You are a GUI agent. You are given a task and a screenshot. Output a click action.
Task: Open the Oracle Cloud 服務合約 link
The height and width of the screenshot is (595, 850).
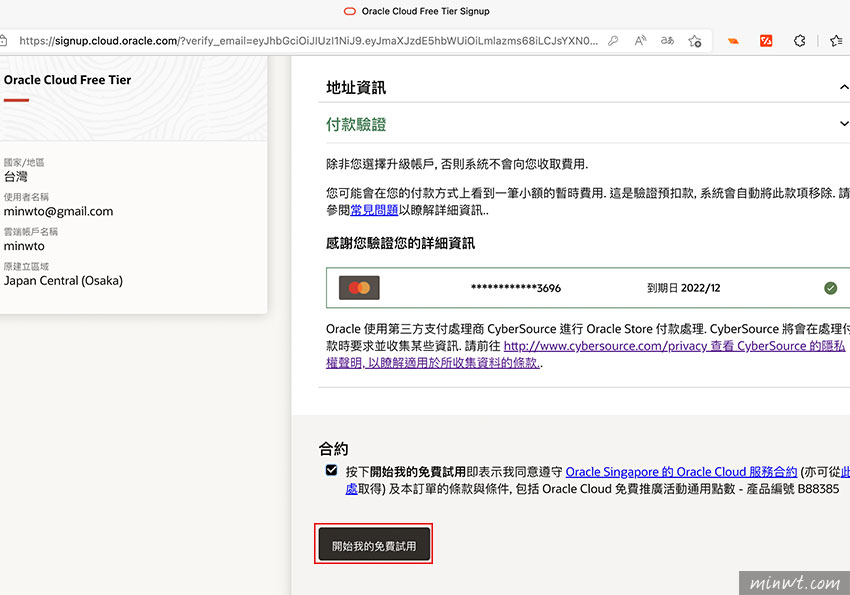pyautogui.click(x=681, y=472)
